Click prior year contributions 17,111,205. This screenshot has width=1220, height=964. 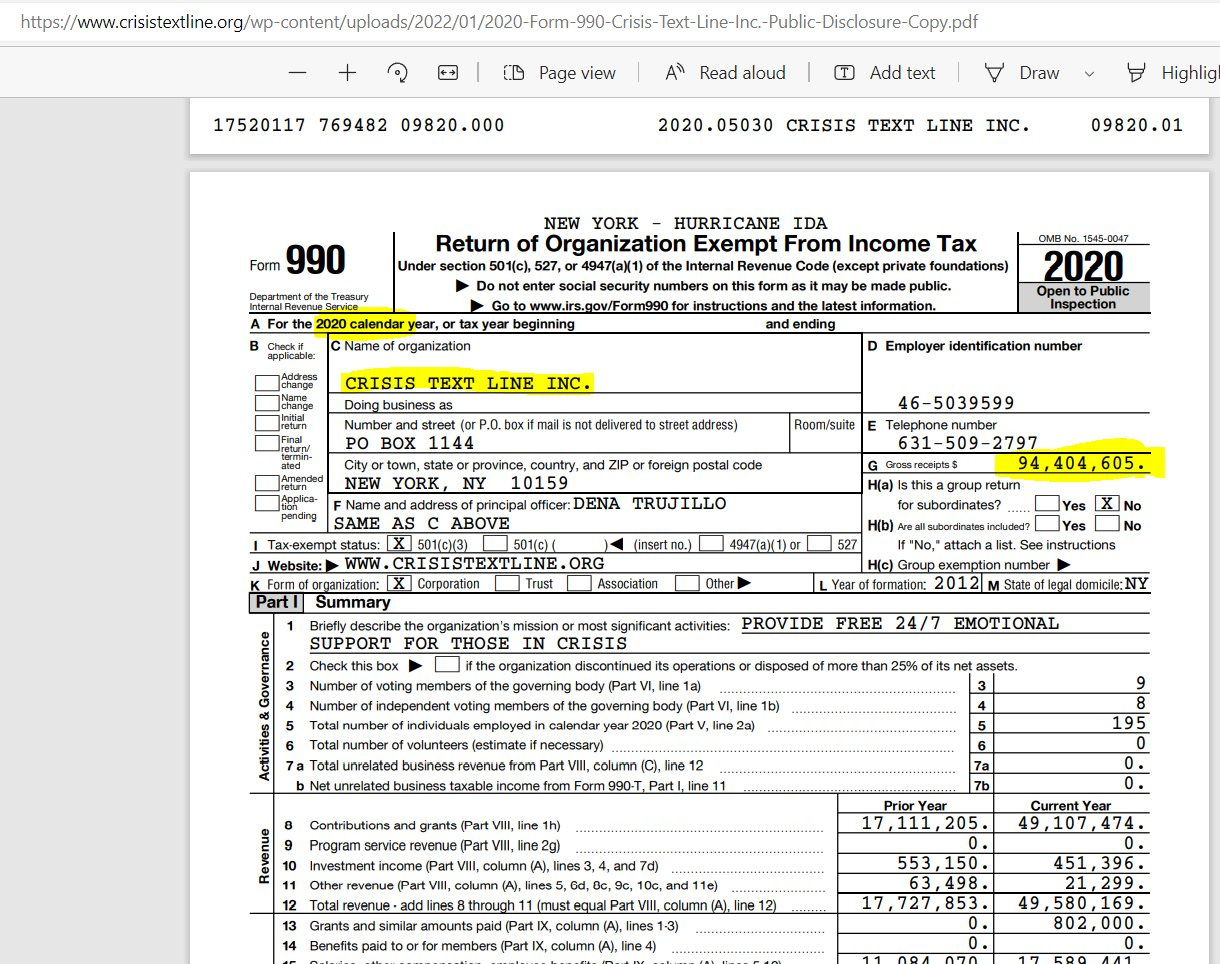coord(927,823)
